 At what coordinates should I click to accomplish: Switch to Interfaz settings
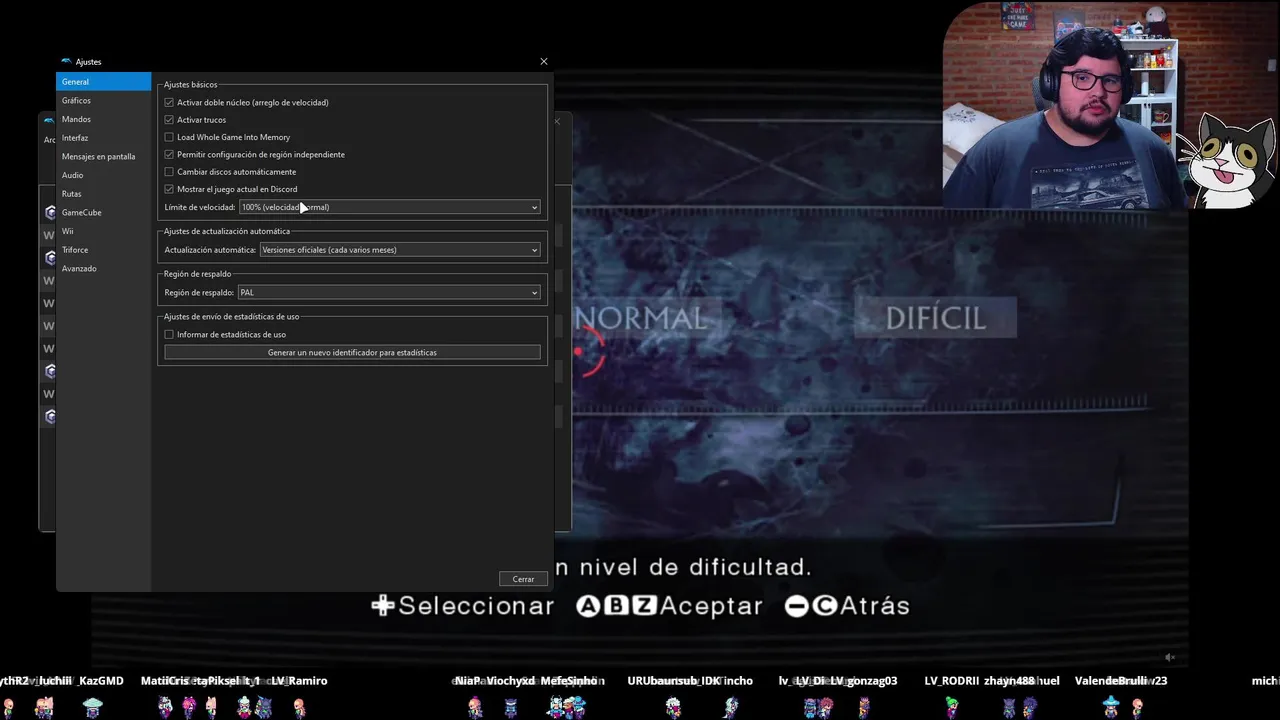pos(103,138)
